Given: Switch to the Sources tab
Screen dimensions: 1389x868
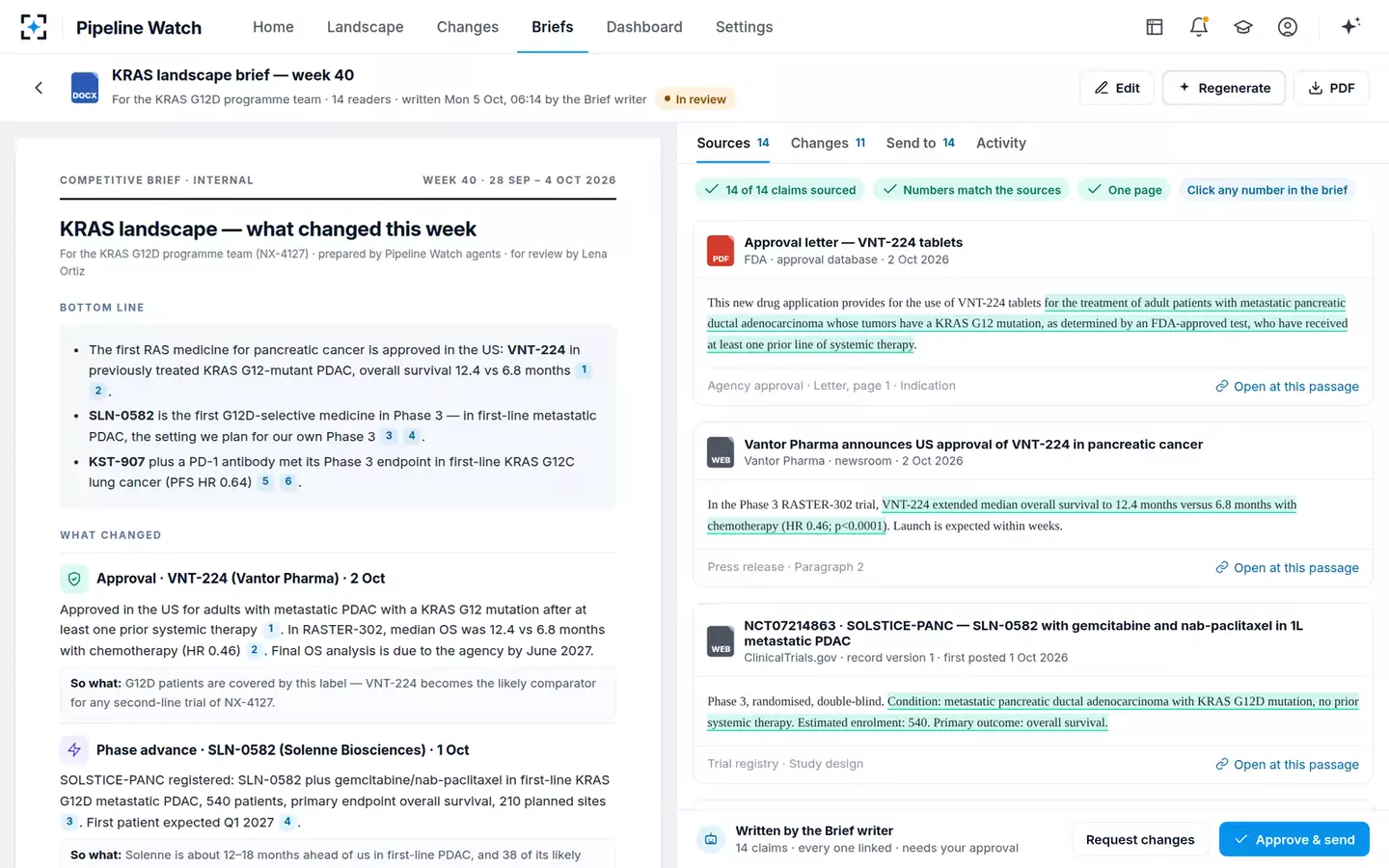Looking at the screenshot, I should click(733, 143).
